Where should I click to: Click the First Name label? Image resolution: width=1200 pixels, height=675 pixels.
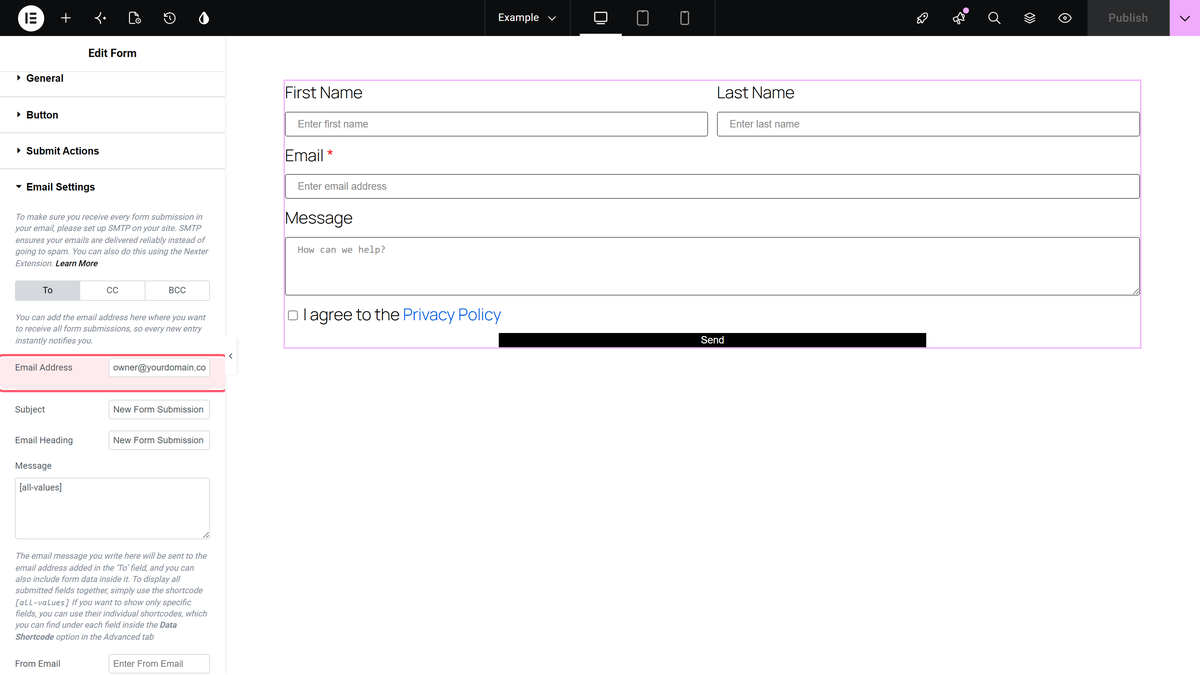tap(324, 93)
